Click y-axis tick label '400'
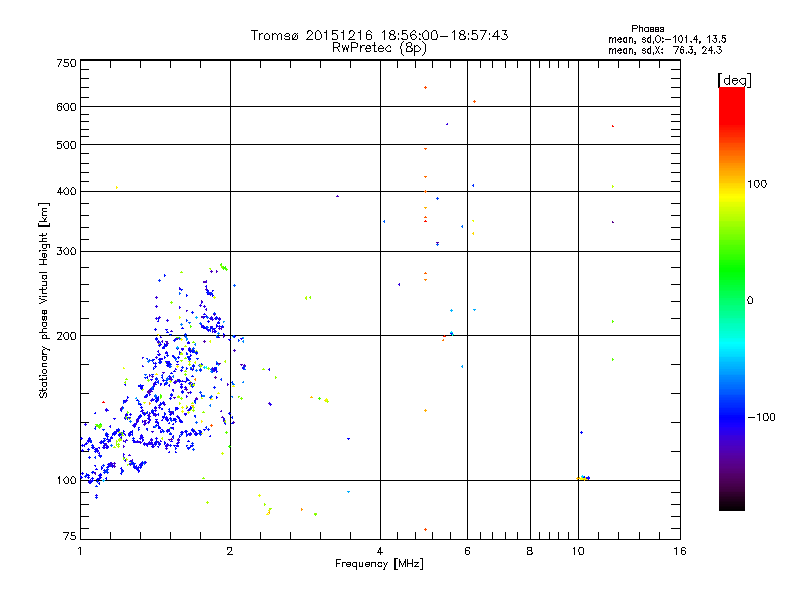This screenshot has width=800, height=600. 66,192
